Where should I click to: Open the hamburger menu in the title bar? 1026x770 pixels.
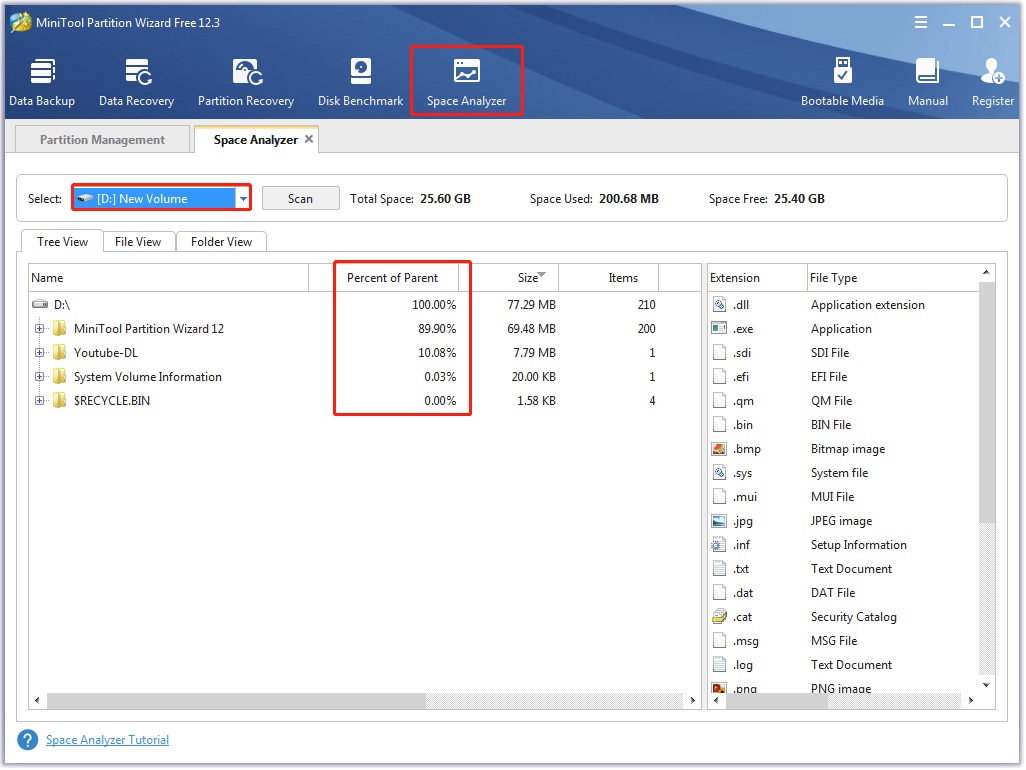[x=920, y=21]
